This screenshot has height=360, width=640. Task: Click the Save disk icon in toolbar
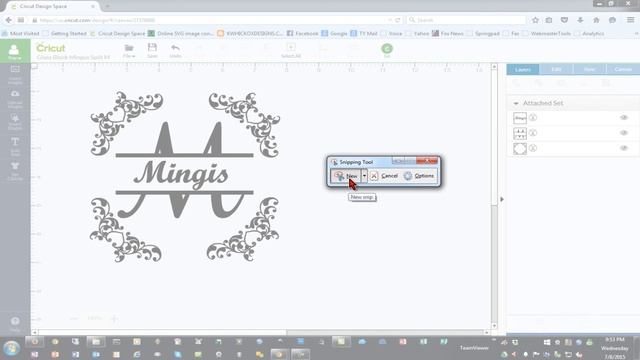[152, 50]
